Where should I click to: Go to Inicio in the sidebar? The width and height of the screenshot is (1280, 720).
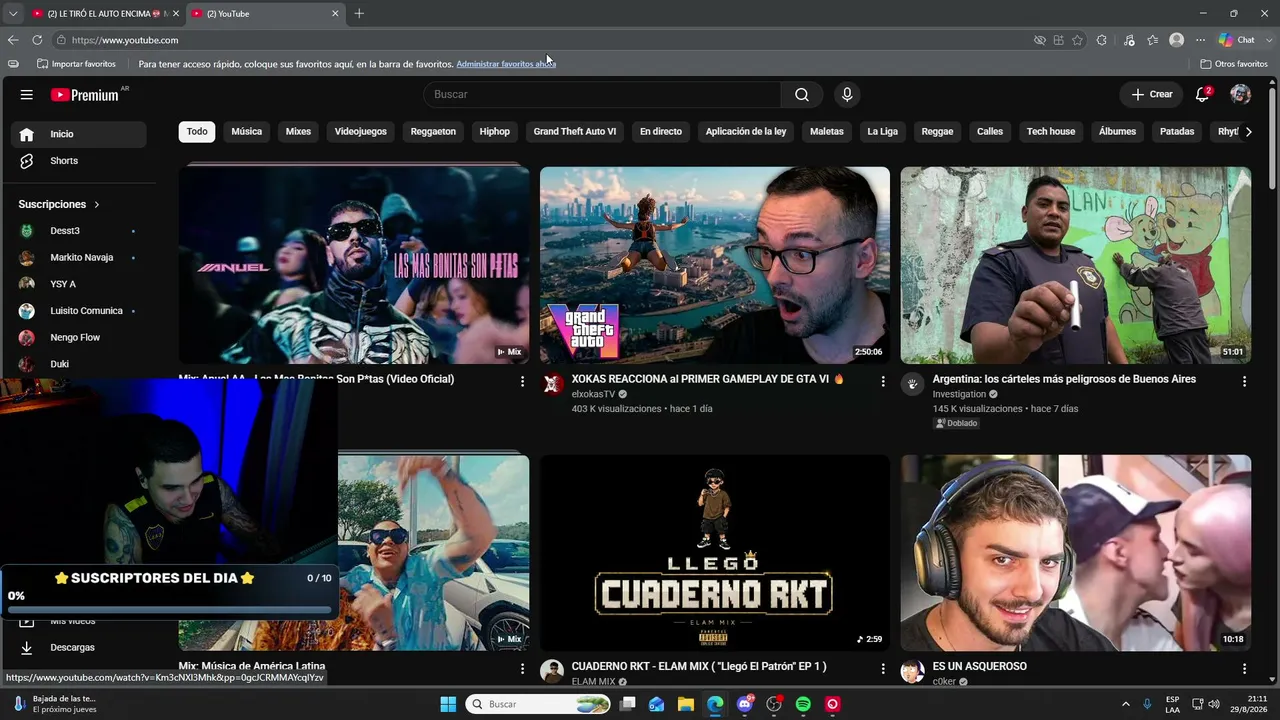[78, 134]
